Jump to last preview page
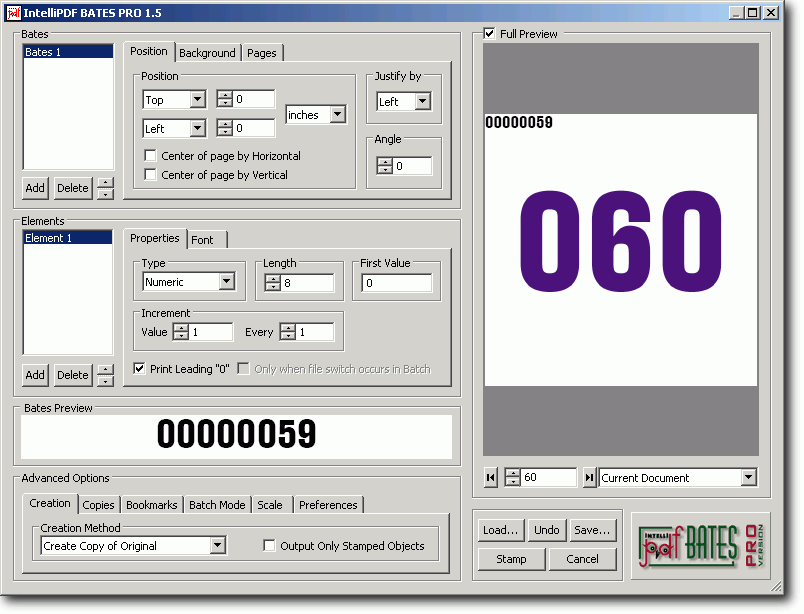This screenshot has width=804, height=614. [590, 478]
